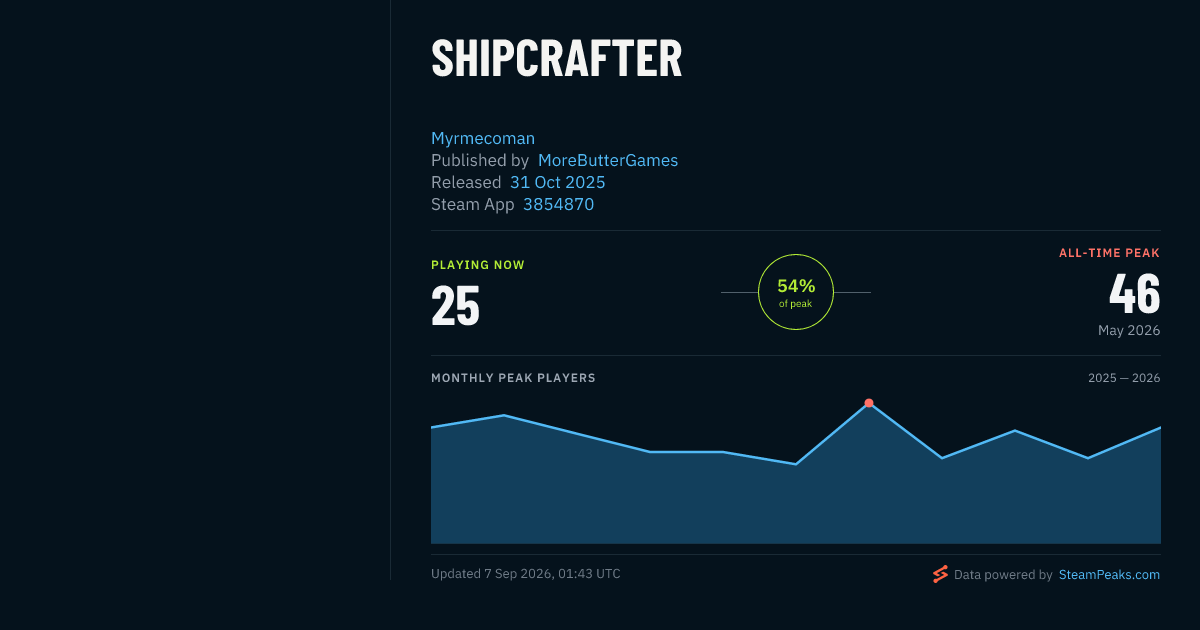
Task: Click the May 2026 peak date
Action: [x=1129, y=330]
